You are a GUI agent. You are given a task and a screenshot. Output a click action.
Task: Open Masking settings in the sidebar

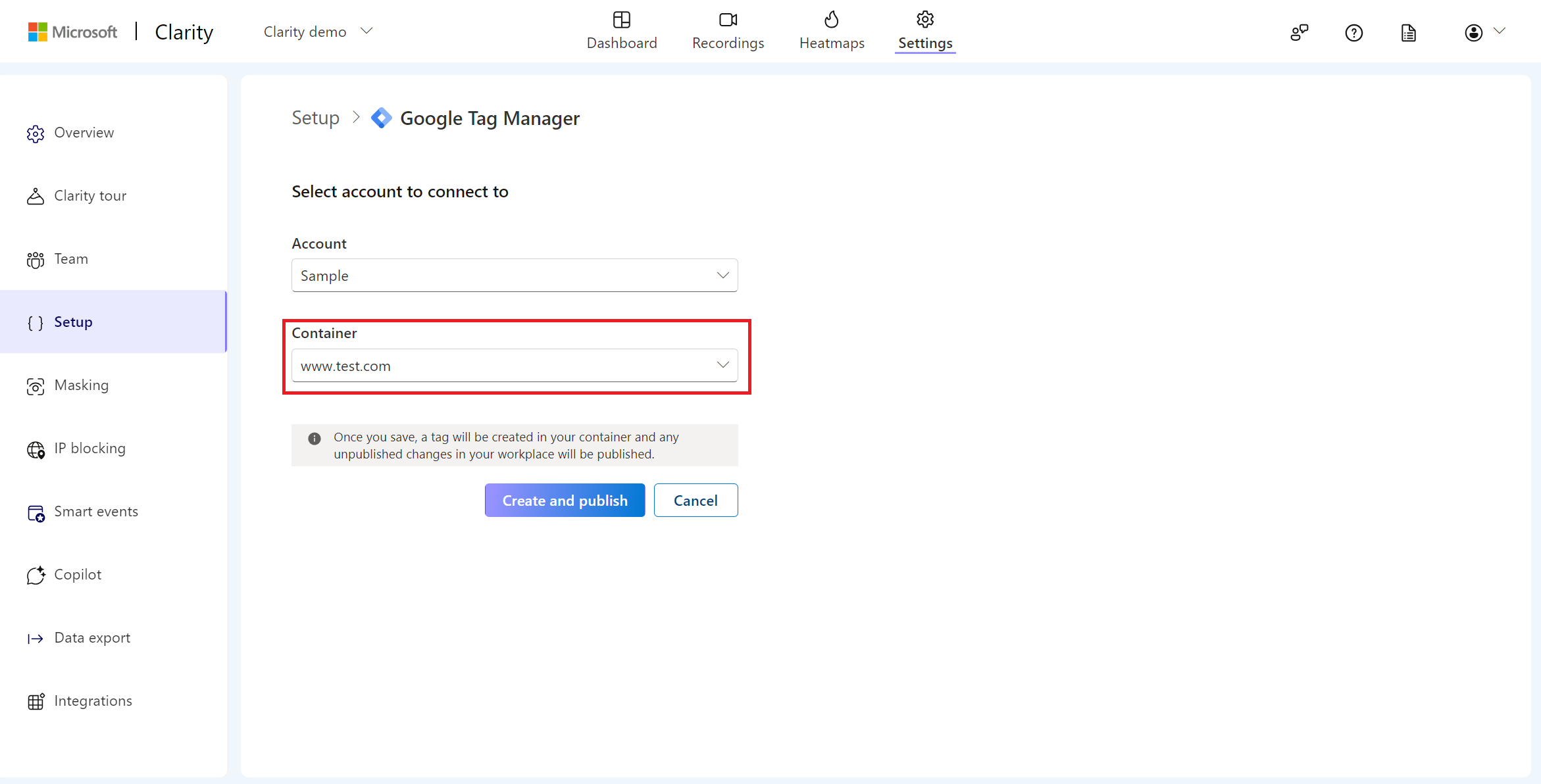114,385
